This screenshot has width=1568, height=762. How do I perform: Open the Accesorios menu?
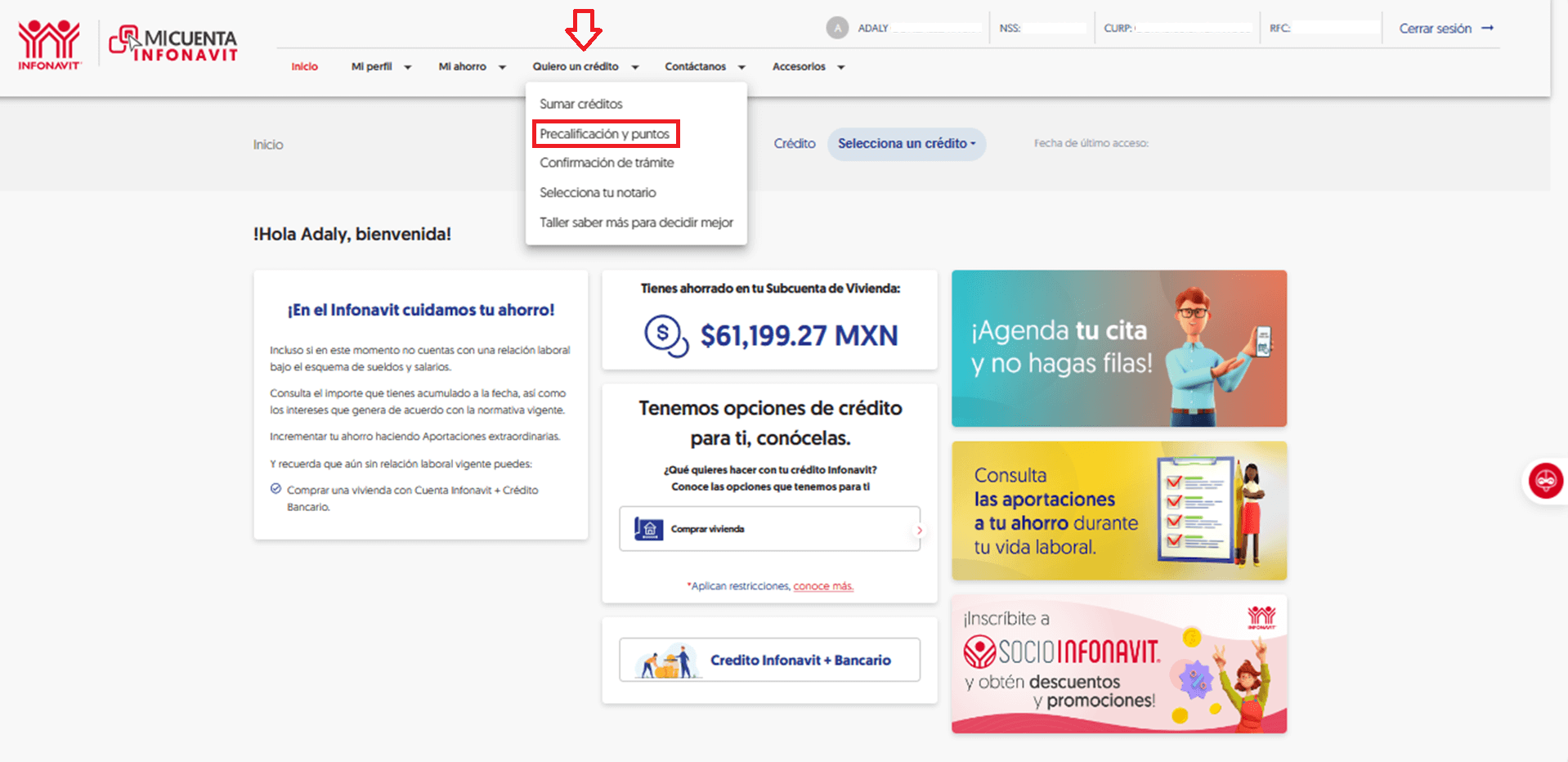[x=799, y=66]
